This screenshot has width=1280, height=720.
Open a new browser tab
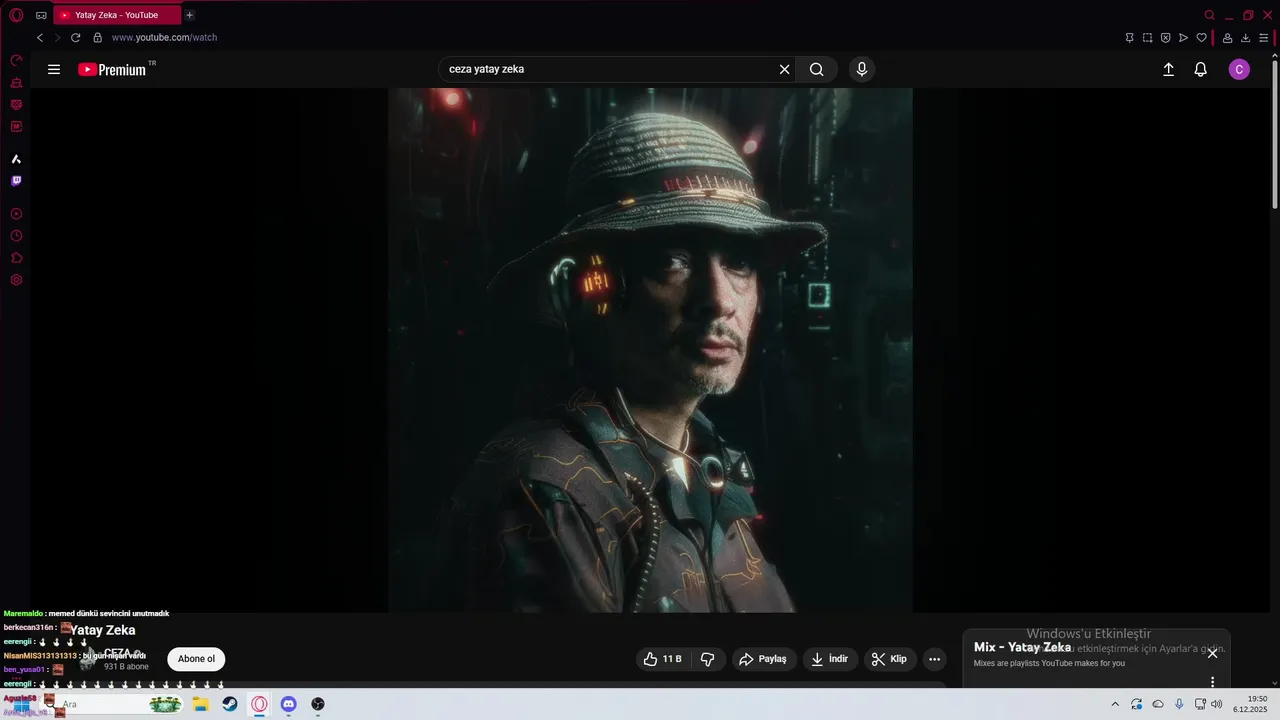[x=190, y=15]
